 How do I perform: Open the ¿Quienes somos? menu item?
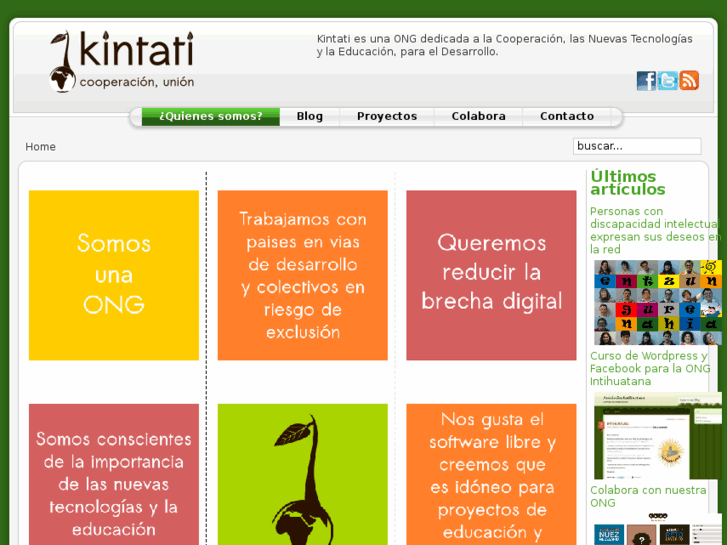tap(210, 116)
